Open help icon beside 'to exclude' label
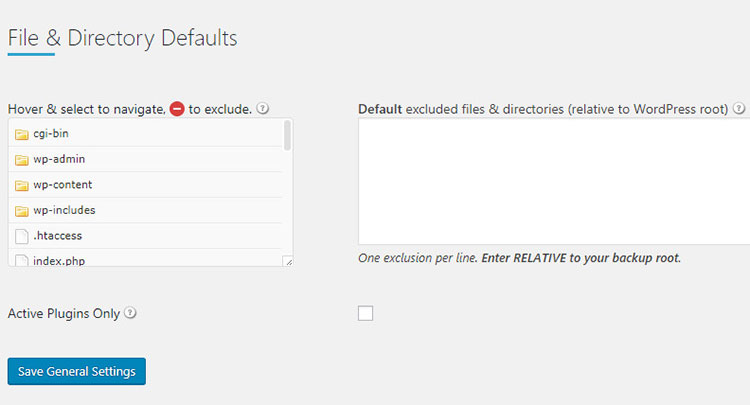Screen dimensions: 750x405 click(x=262, y=109)
